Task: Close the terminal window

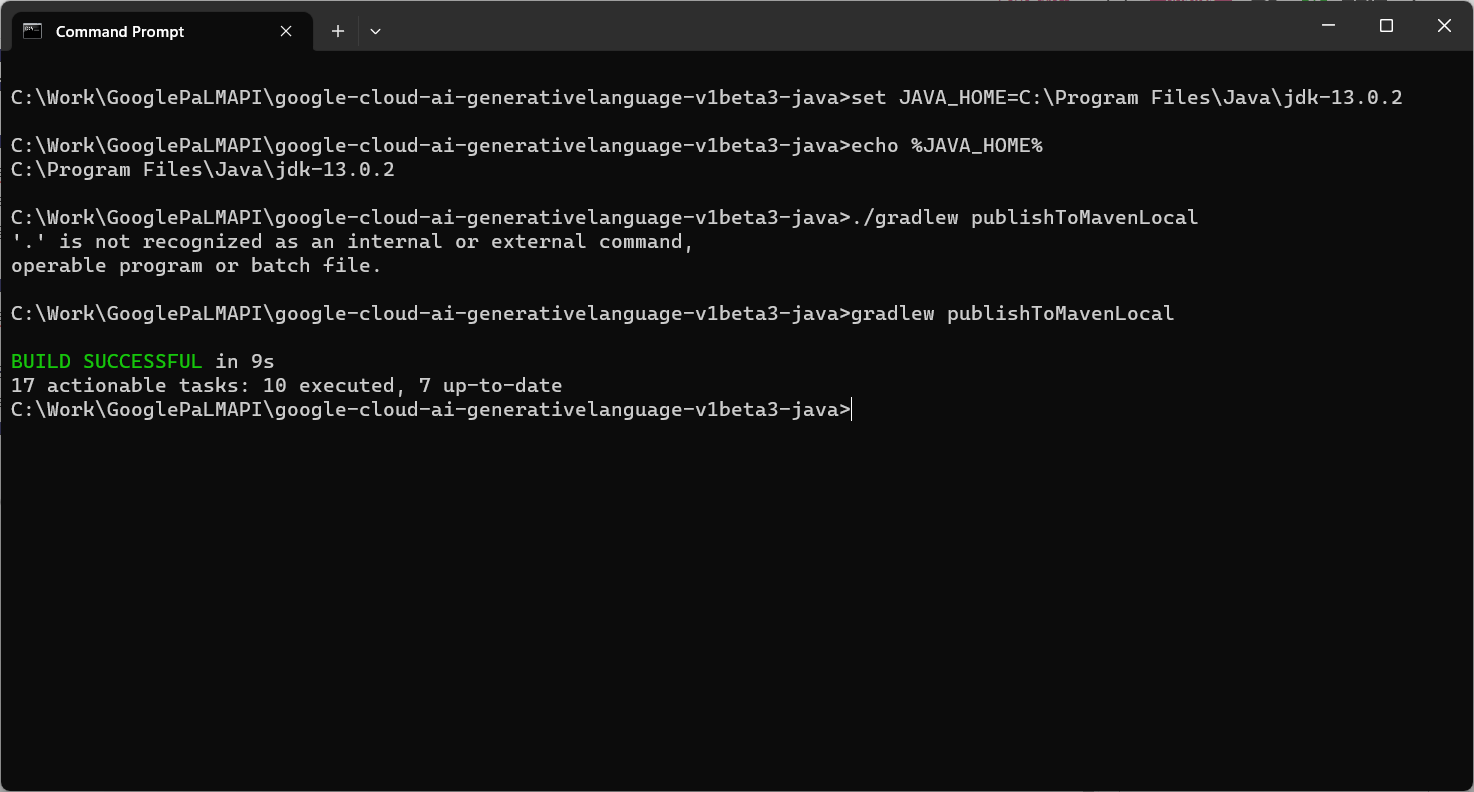Action: pos(1444,26)
